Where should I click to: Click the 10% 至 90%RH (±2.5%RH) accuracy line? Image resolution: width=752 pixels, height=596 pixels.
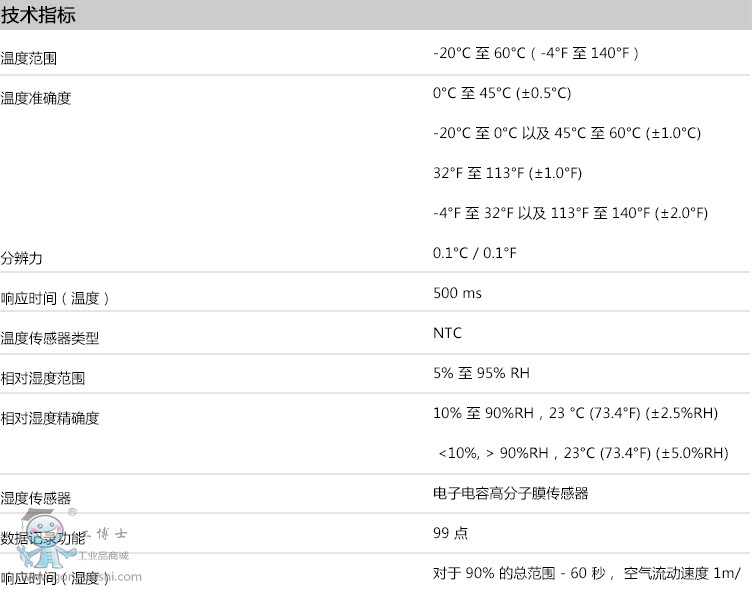pyautogui.click(x=575, y=413)
